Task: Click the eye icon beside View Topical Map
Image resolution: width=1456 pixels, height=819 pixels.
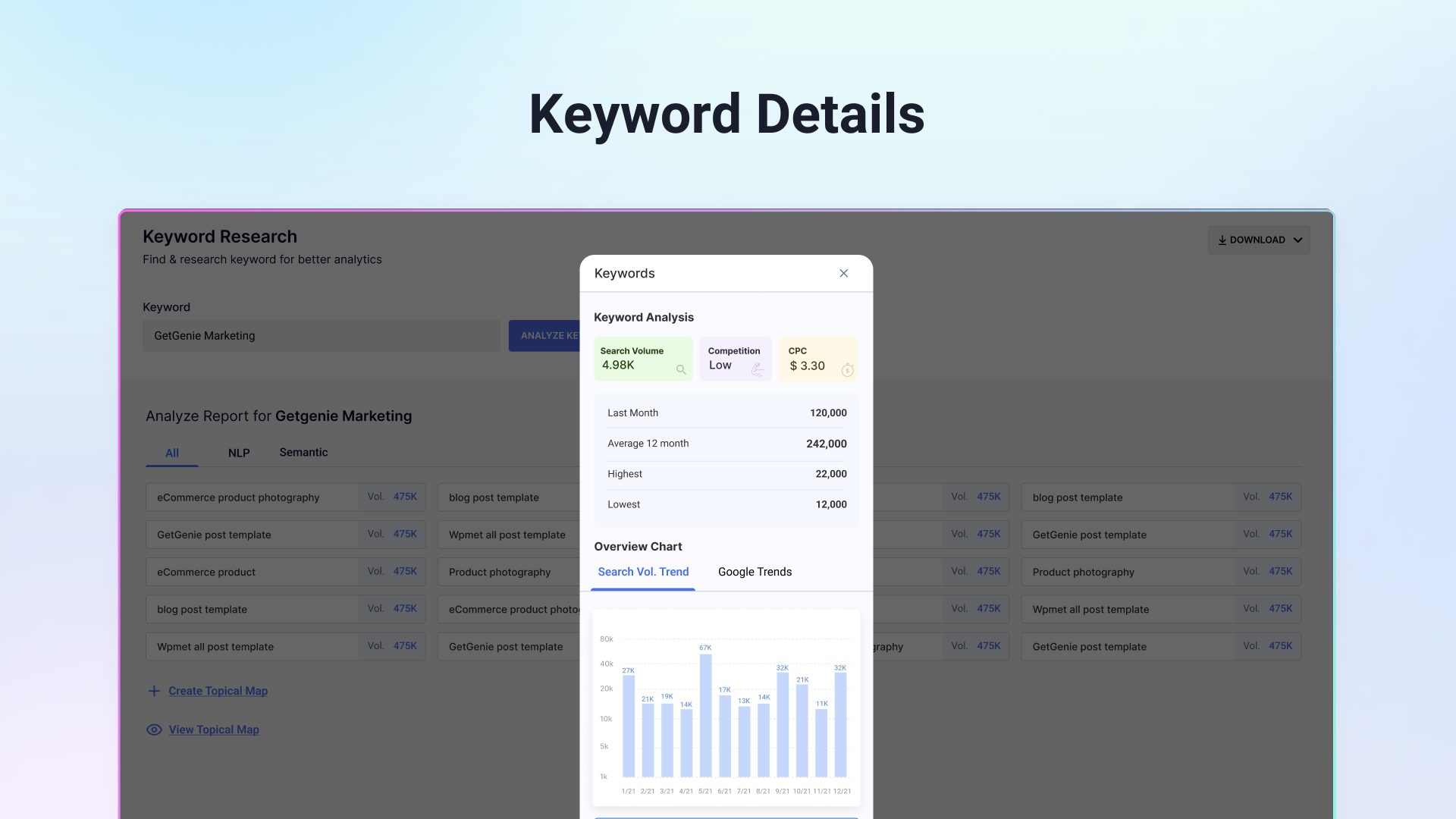Action: (x=154, y=730)
